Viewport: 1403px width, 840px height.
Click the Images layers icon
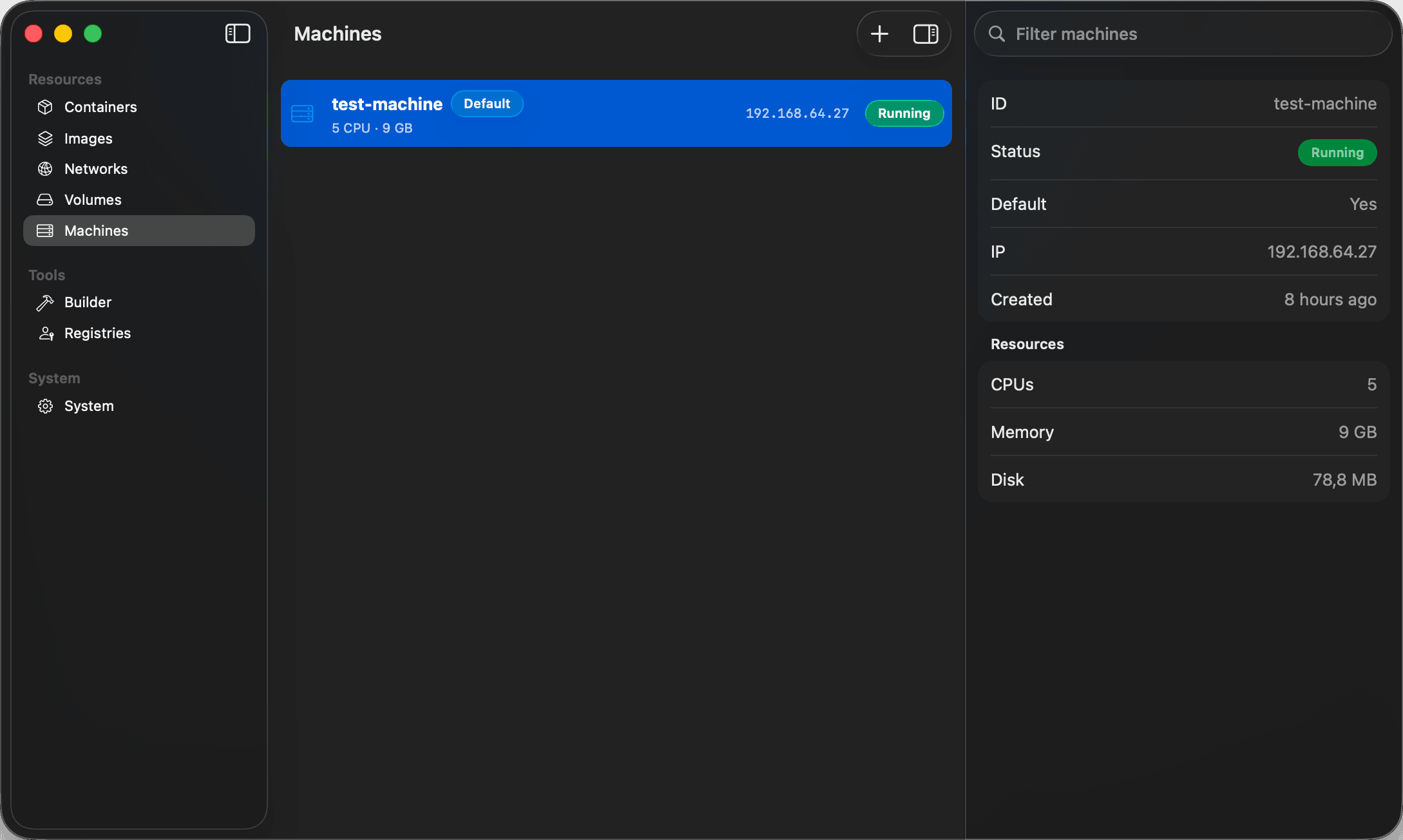pyautogui.click(x=45, y=138)
